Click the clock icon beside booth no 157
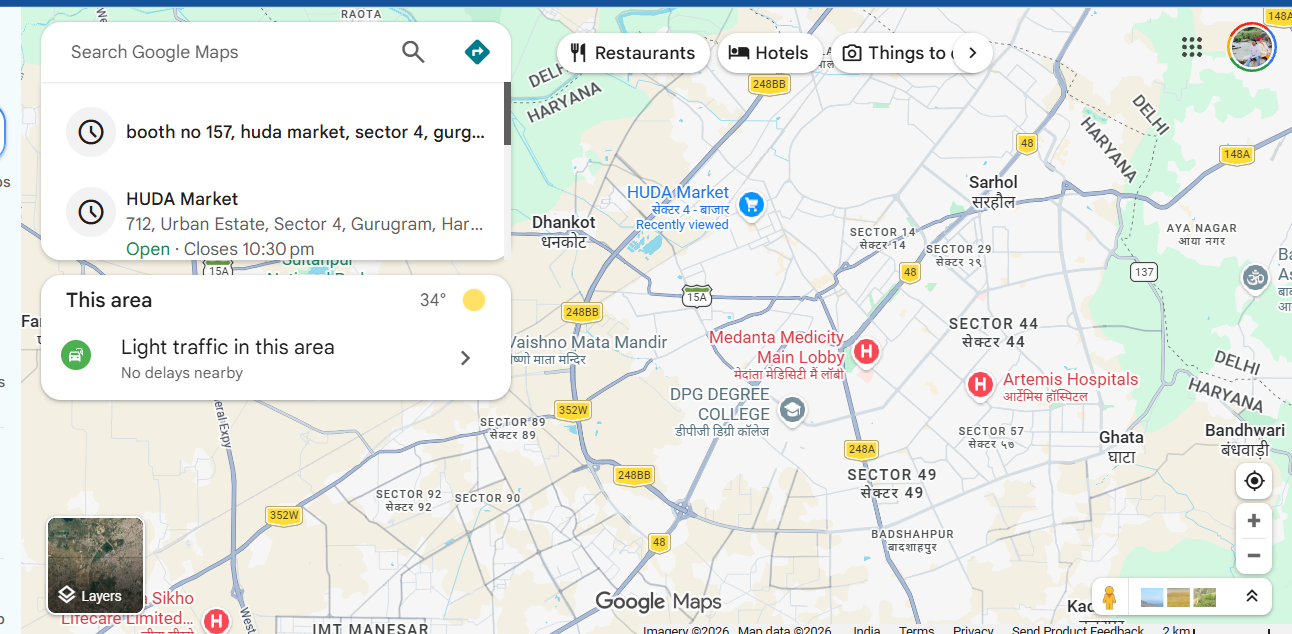1292x634 pixels. click(x=91, y=132)
